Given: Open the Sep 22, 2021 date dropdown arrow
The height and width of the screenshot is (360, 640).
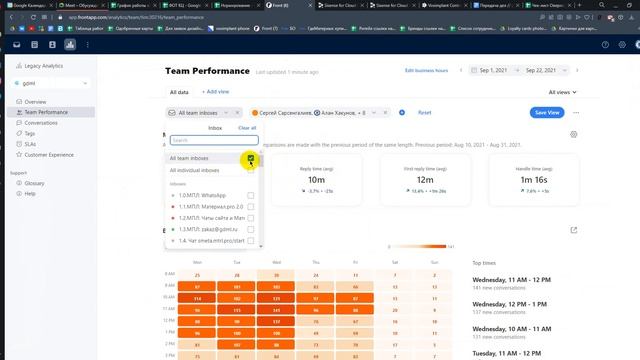Looking at the screenshot, I should pos(565,70).
